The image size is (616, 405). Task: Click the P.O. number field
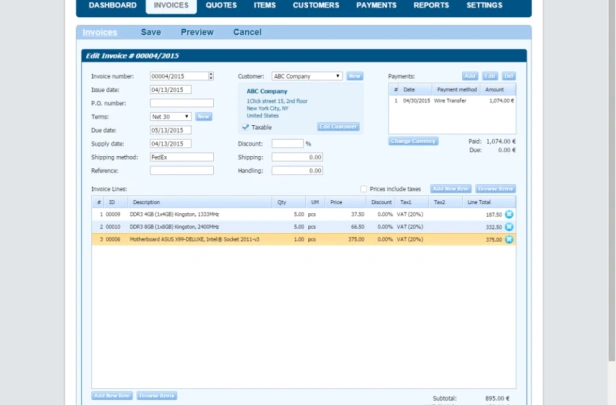pyautogui.click(x=182, y=103)
